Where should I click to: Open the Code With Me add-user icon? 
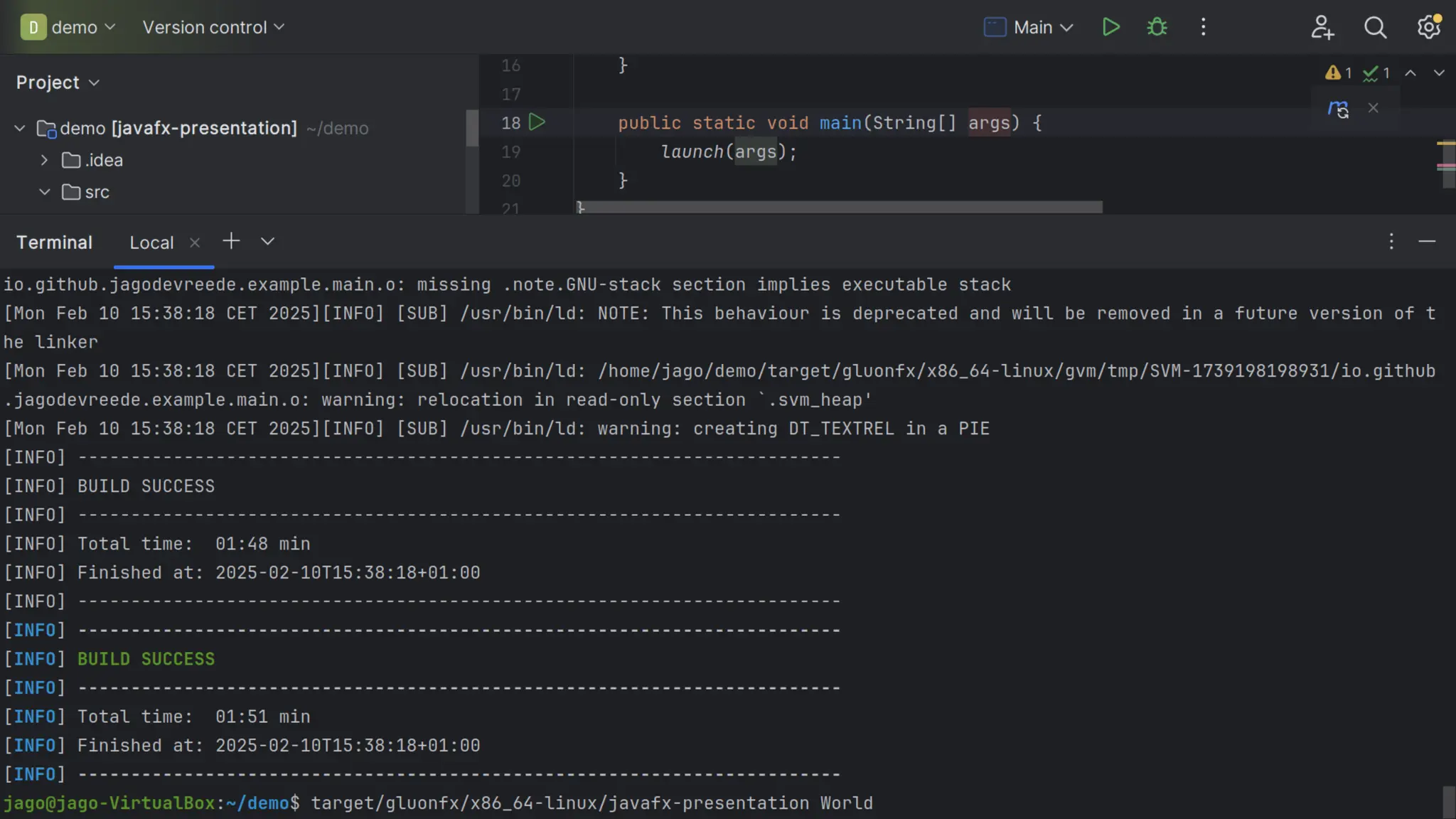[x=1322, y=27]
